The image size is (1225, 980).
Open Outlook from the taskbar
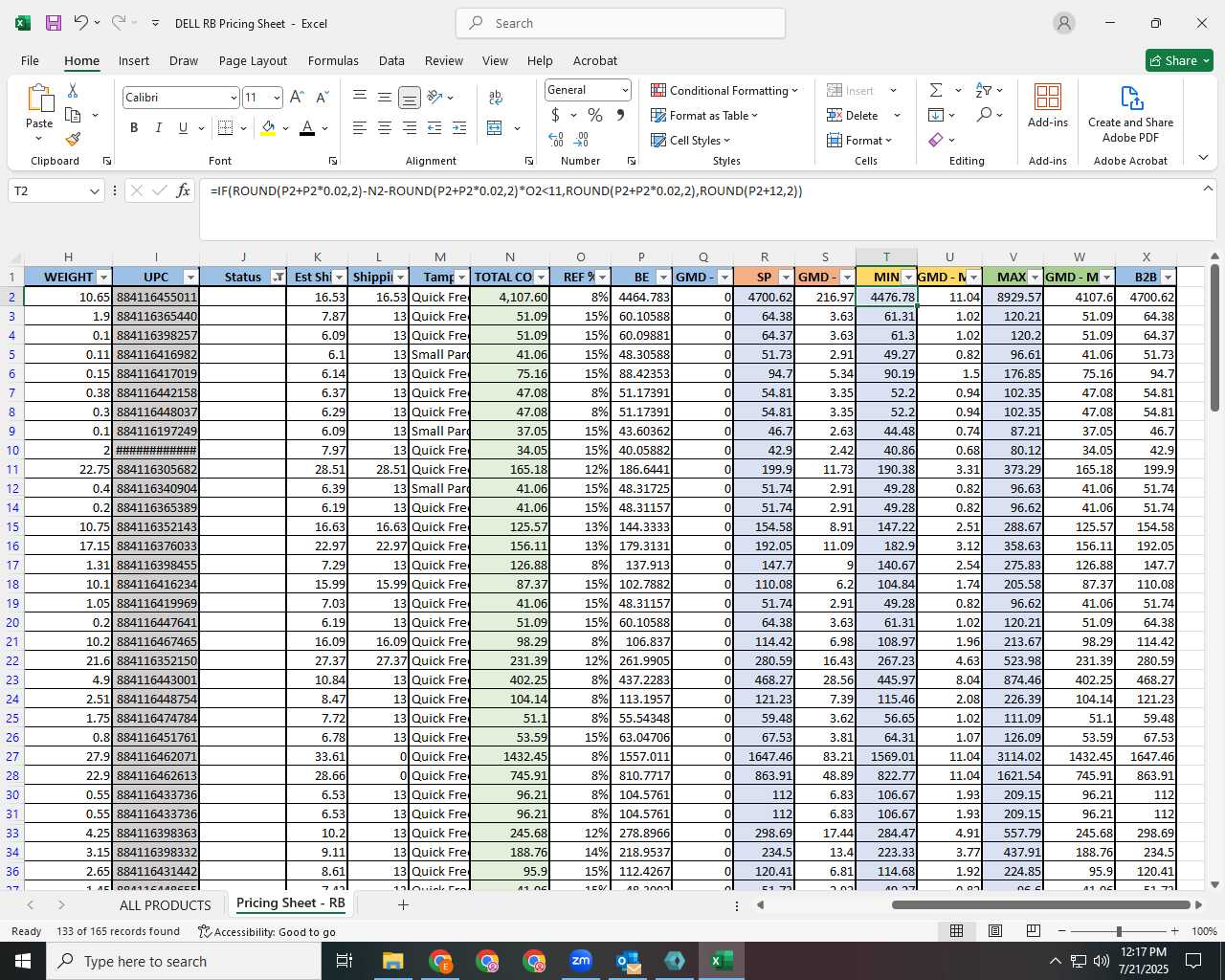coord(628,961)
